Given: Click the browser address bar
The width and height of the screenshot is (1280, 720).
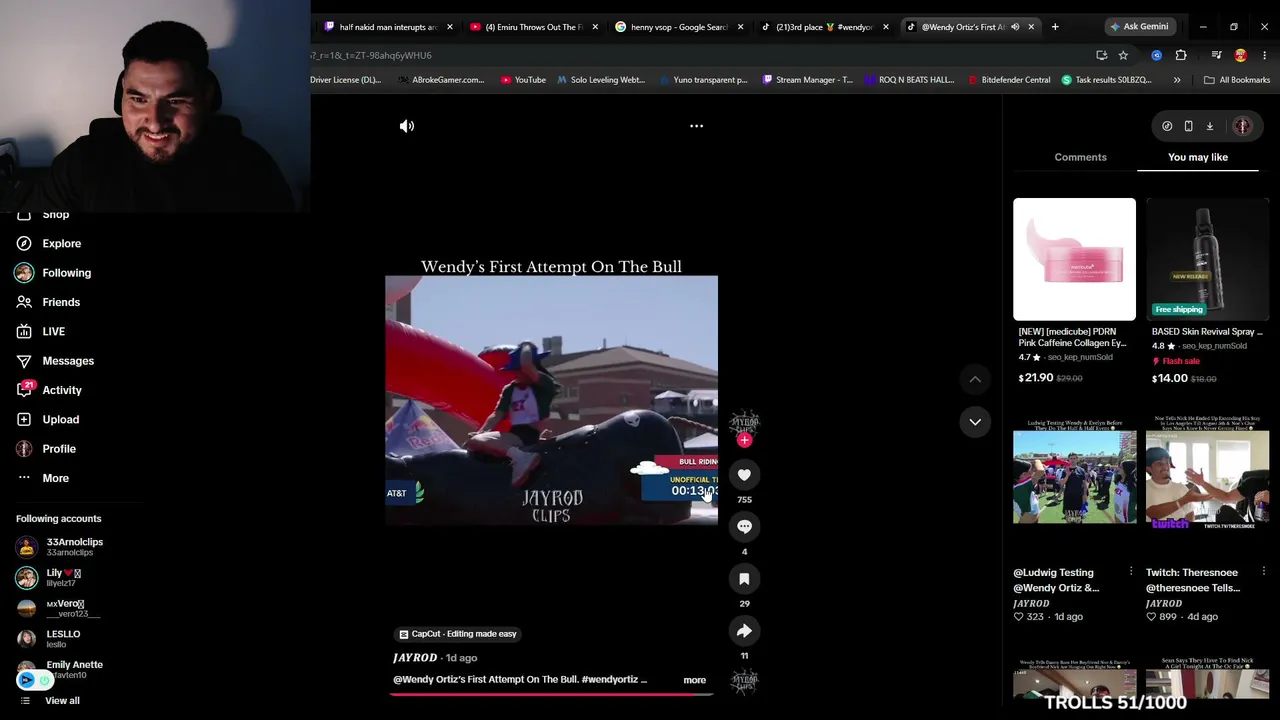Looking at the screenshot, I should pyautogui.click(x=700, y=55).
